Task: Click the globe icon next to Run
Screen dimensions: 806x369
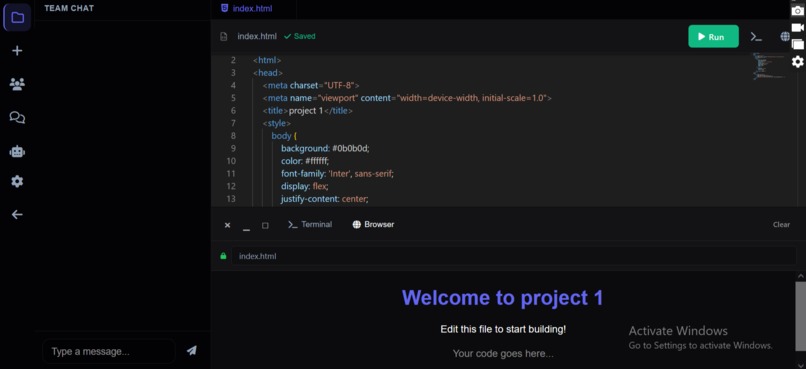Action: pos(785,36)
